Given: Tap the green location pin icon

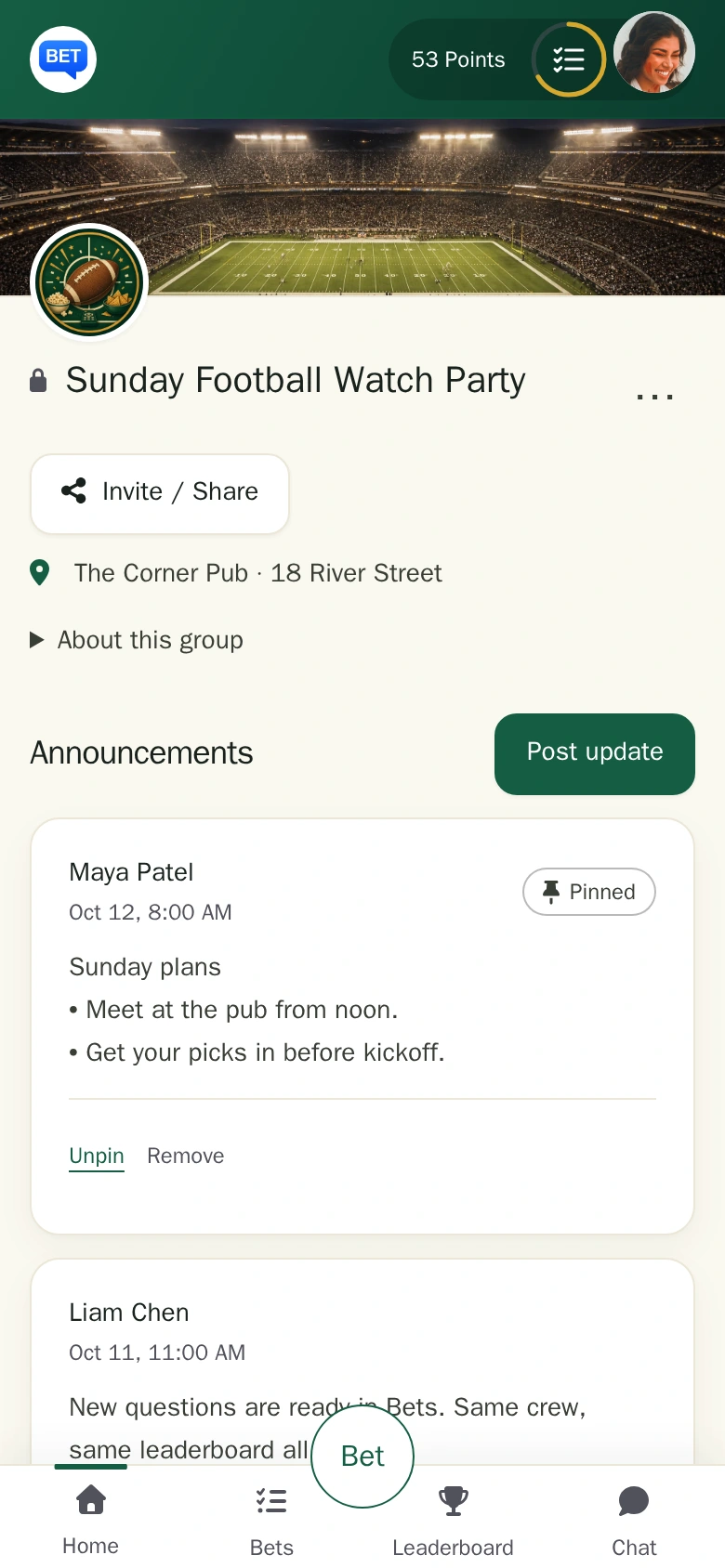Looking at the screenshot, I should pyautogui.click(x=40, y=573).
